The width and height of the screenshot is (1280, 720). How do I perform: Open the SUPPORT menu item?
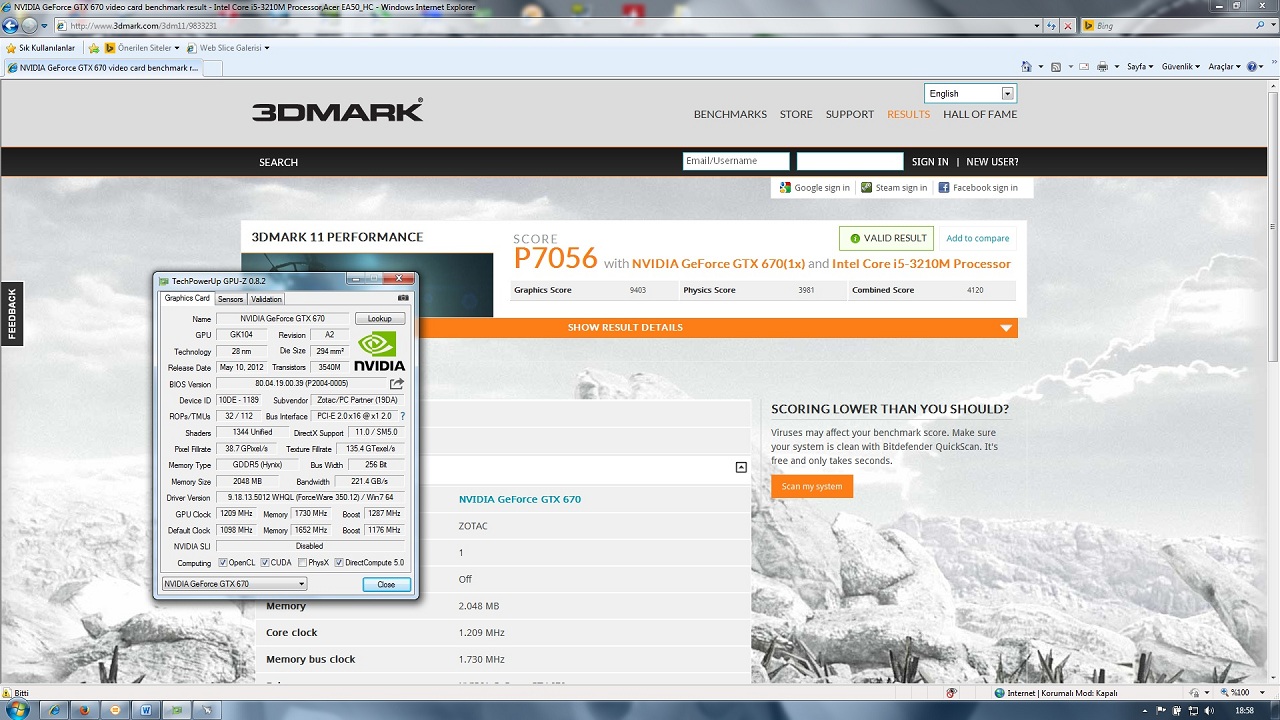[x=850, y=114]
